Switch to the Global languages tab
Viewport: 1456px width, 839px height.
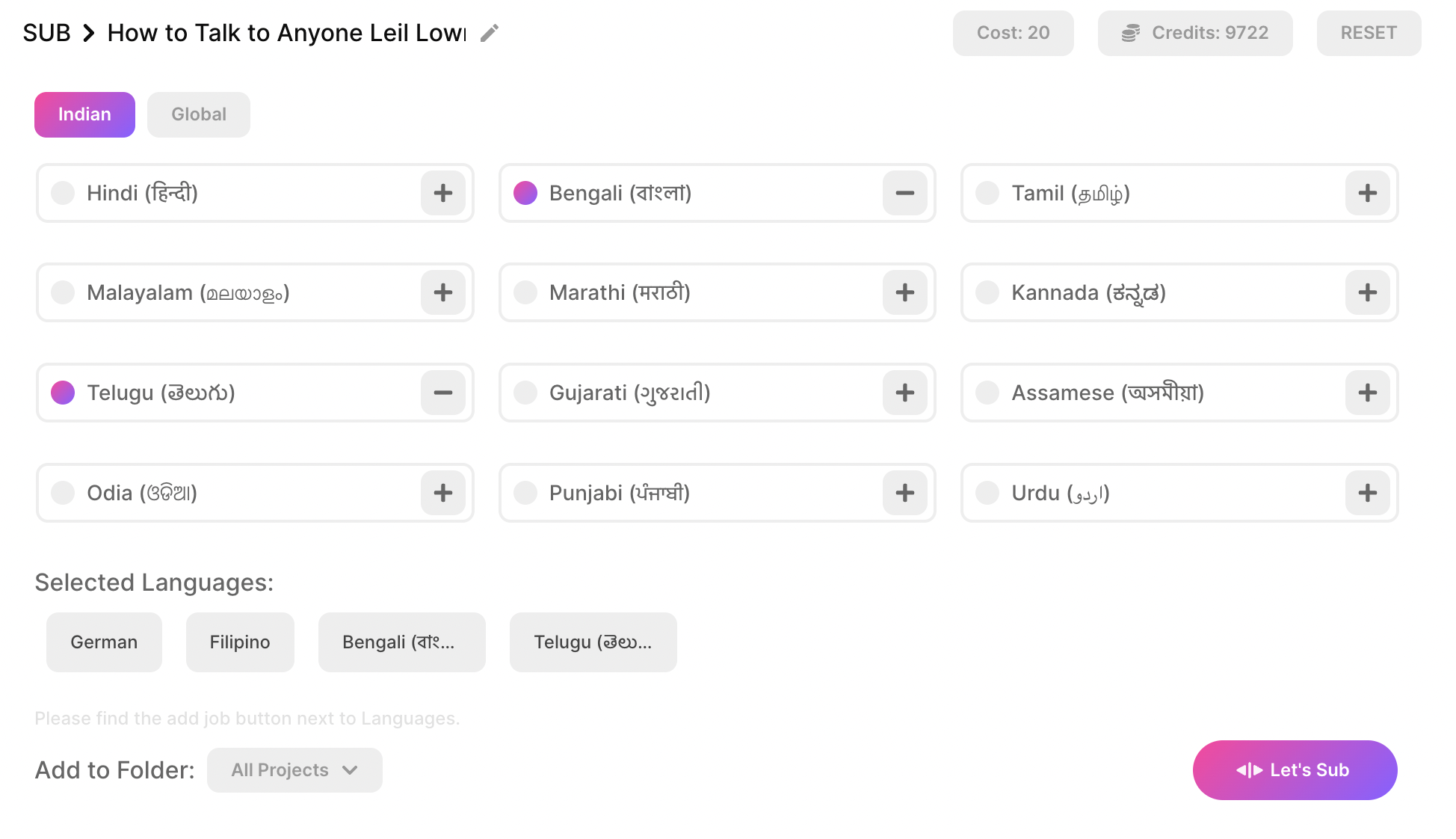[x=198, y=114]
